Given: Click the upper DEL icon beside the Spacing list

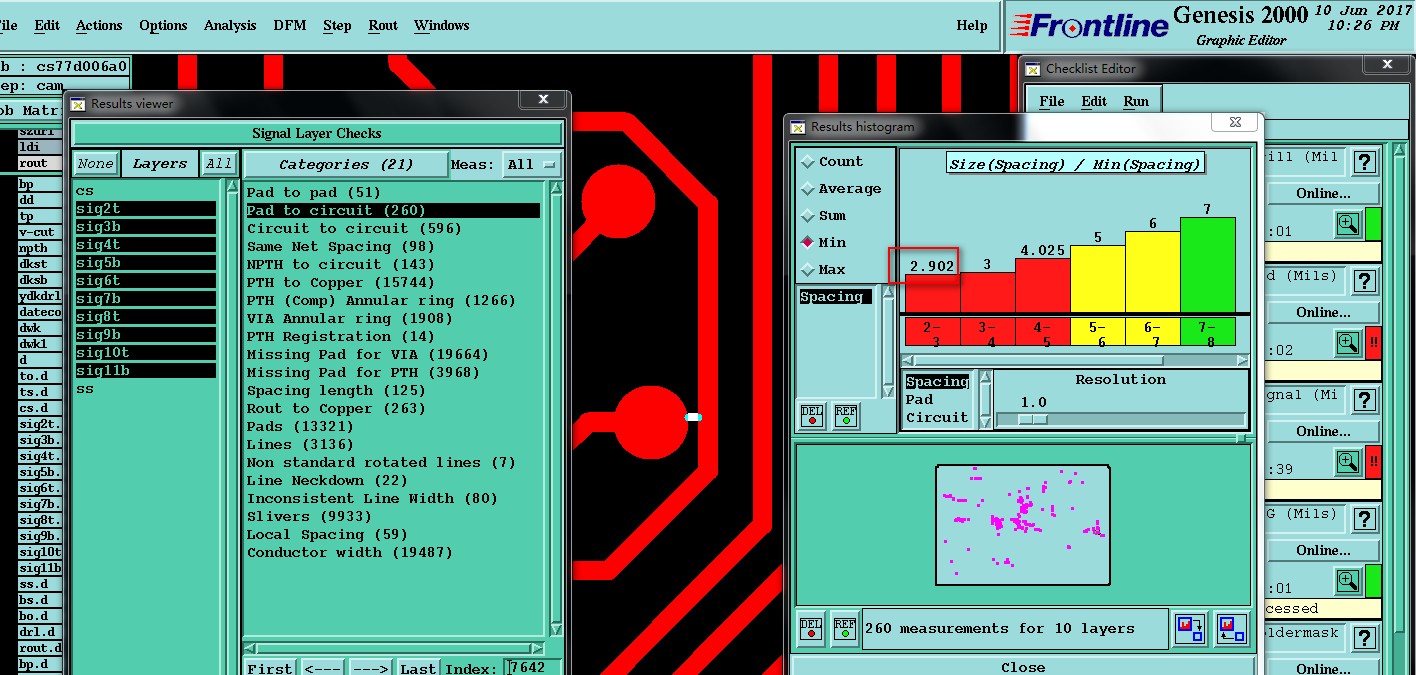Looking at the screenshot, I should point(811,416).
